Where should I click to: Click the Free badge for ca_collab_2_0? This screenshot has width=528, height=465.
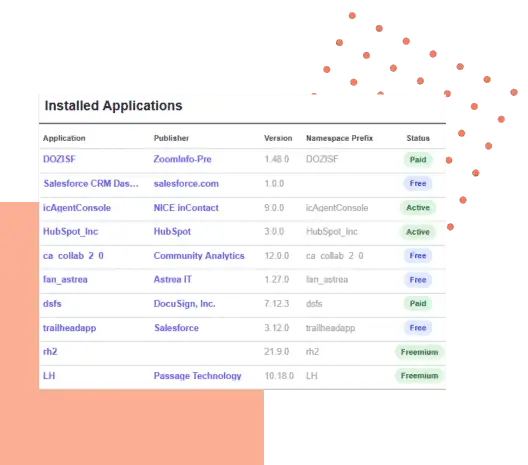click(x=418, y=256)
